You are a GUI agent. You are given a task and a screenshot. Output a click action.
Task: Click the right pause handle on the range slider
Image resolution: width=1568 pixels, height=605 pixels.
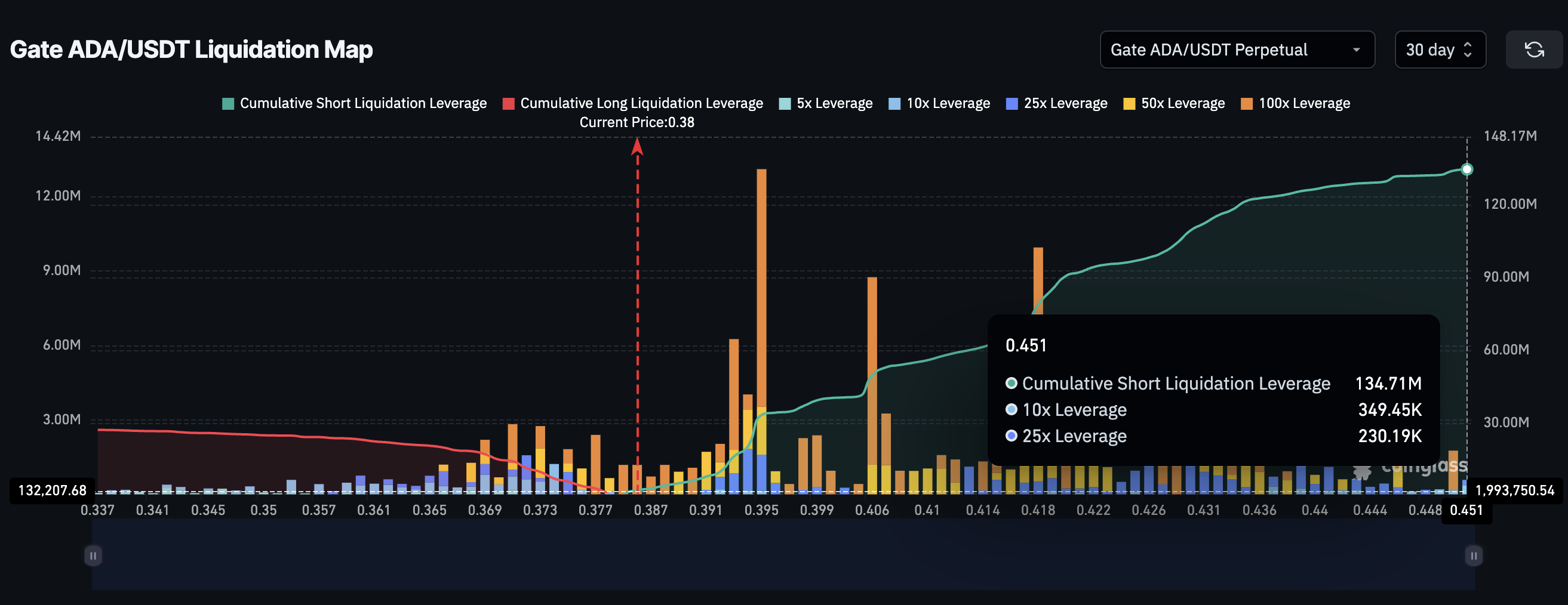click(x=1473, y=555)
